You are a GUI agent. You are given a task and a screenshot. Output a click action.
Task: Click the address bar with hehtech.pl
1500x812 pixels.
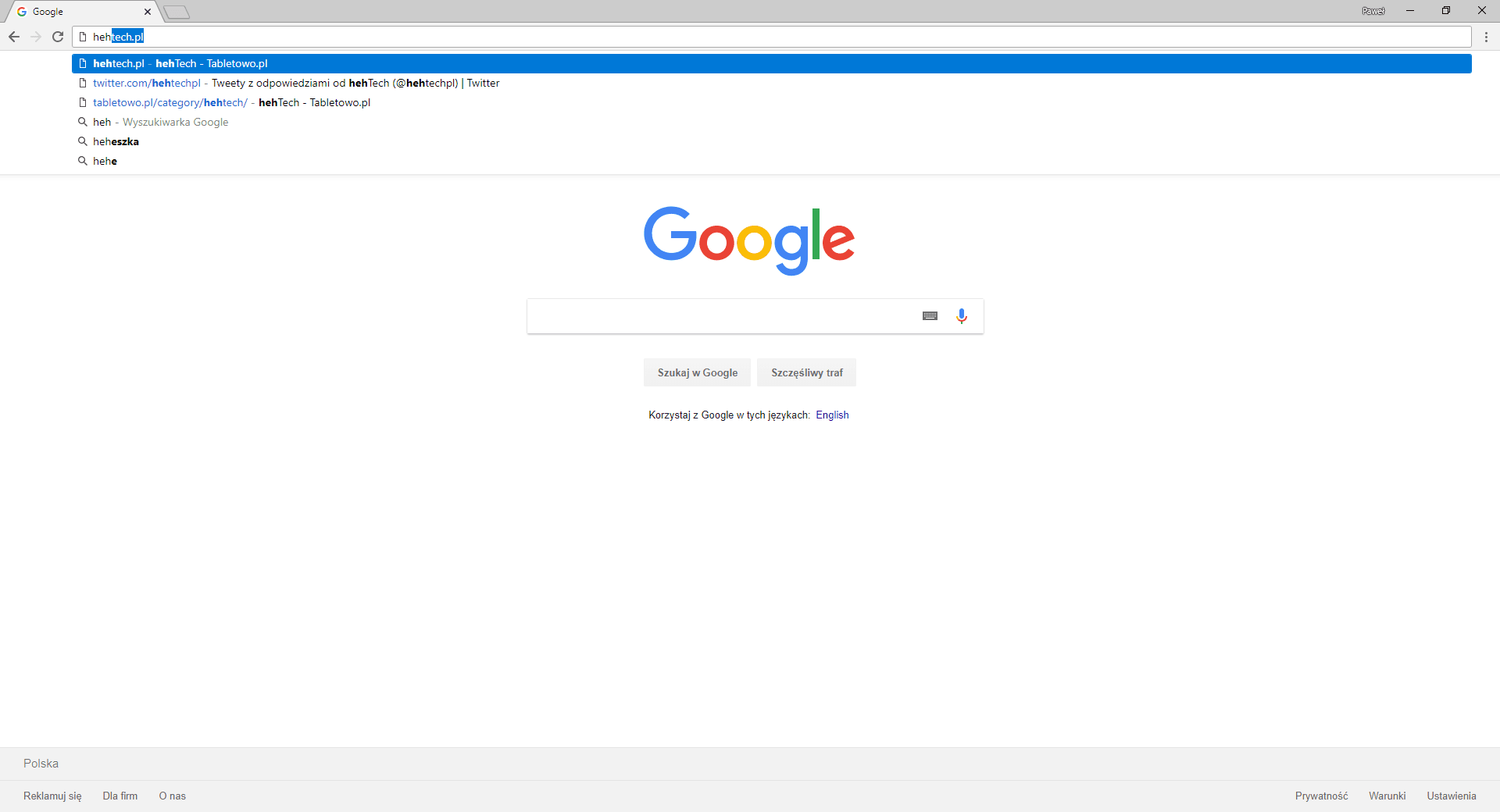772,37
